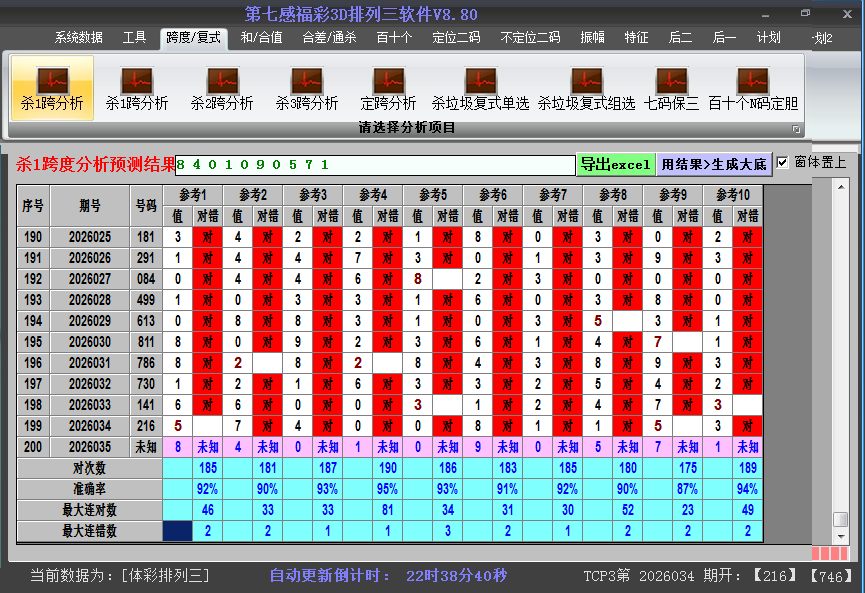Click the 导出excel button
The height and width of the screenshot is (593, 865).
(x=615, y=164)
